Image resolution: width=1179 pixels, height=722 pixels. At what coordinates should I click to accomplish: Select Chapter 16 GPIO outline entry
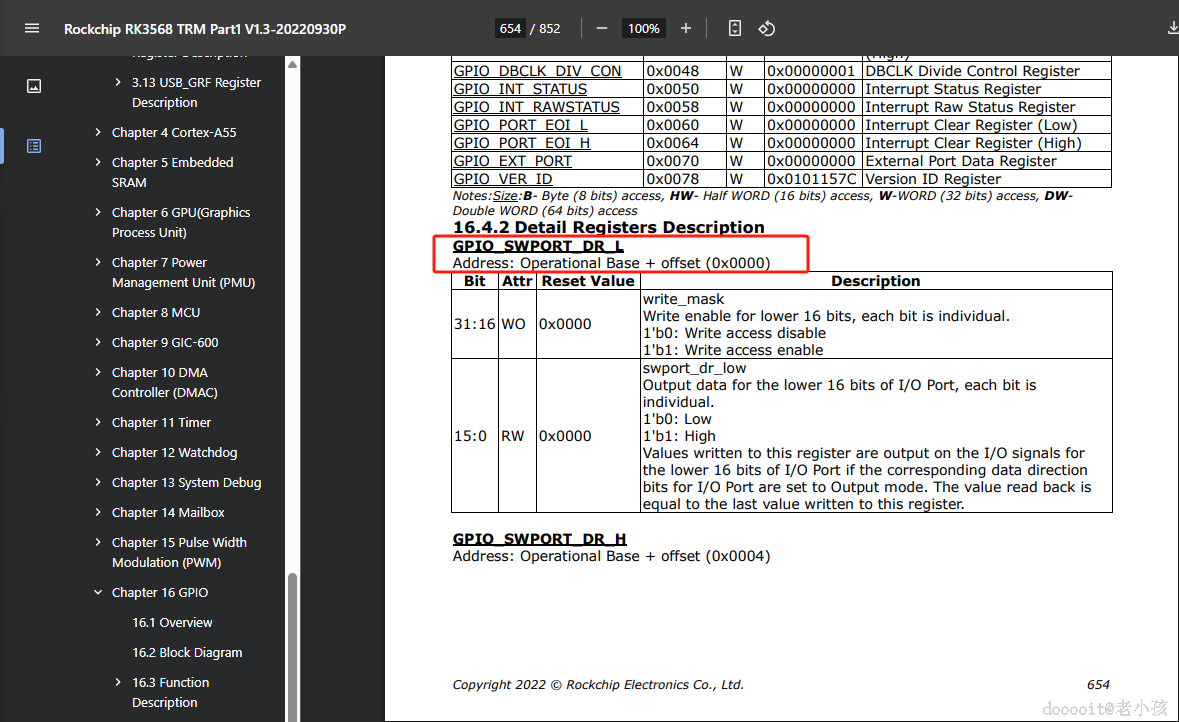coord(159,593)
